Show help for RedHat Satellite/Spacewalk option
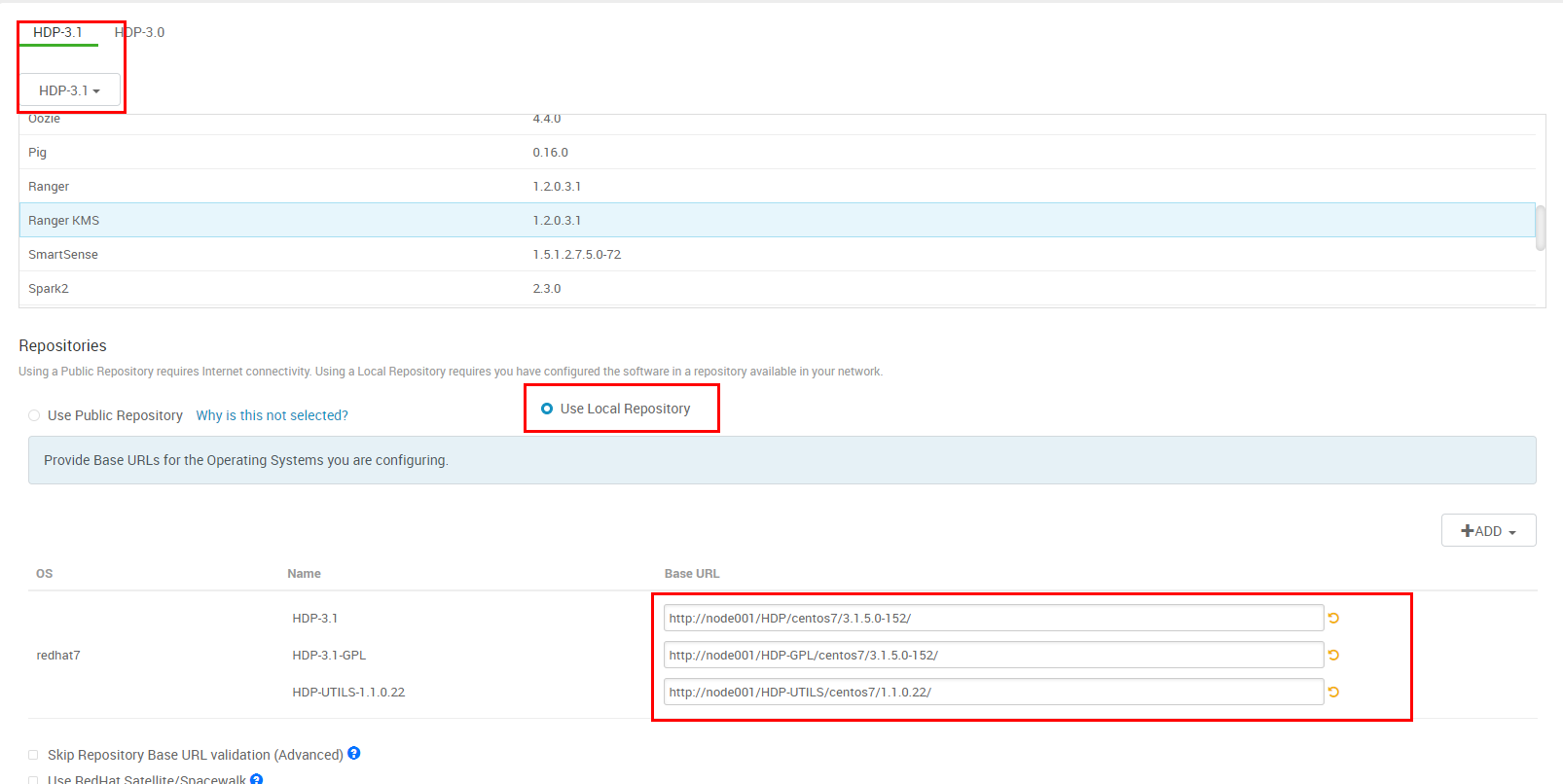Image resolution: width=1563 pixels, height=784 pixels. point(256,778)
